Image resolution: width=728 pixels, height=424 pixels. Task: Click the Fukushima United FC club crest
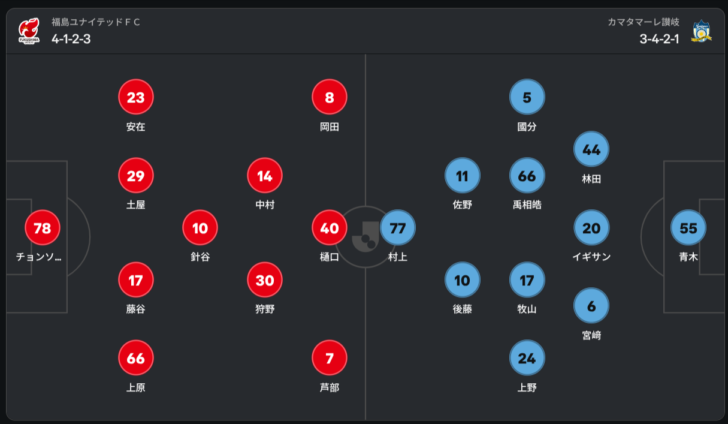coord(29,31)
